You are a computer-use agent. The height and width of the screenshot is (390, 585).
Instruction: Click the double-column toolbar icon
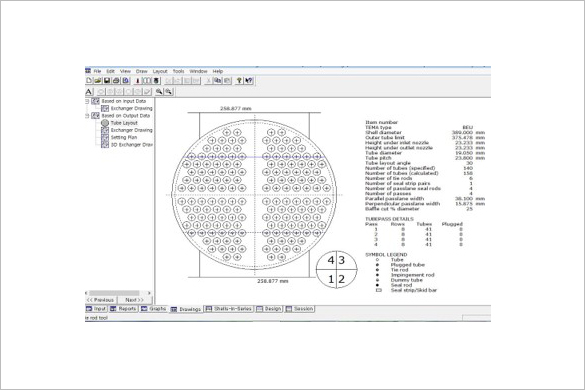tap(147, 81)
